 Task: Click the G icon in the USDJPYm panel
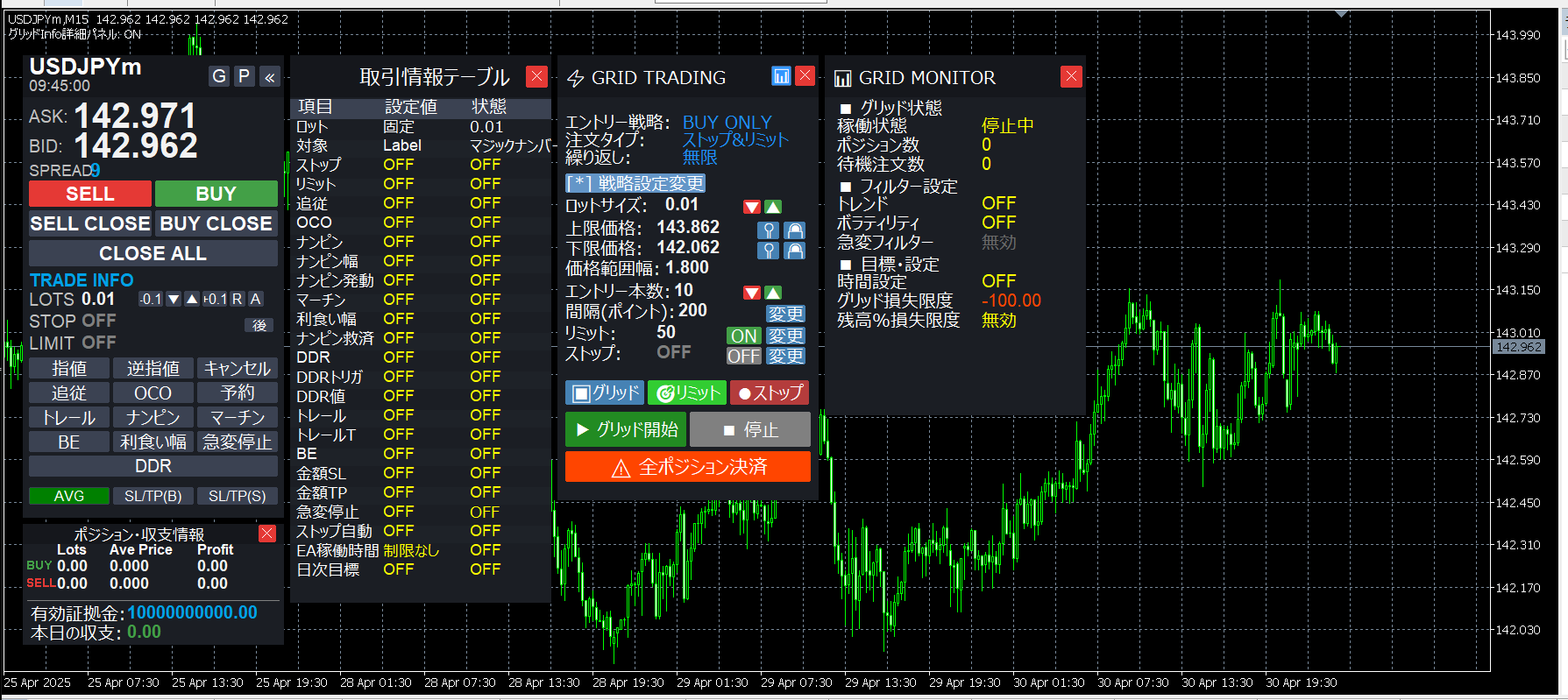(x=219, y=76)
